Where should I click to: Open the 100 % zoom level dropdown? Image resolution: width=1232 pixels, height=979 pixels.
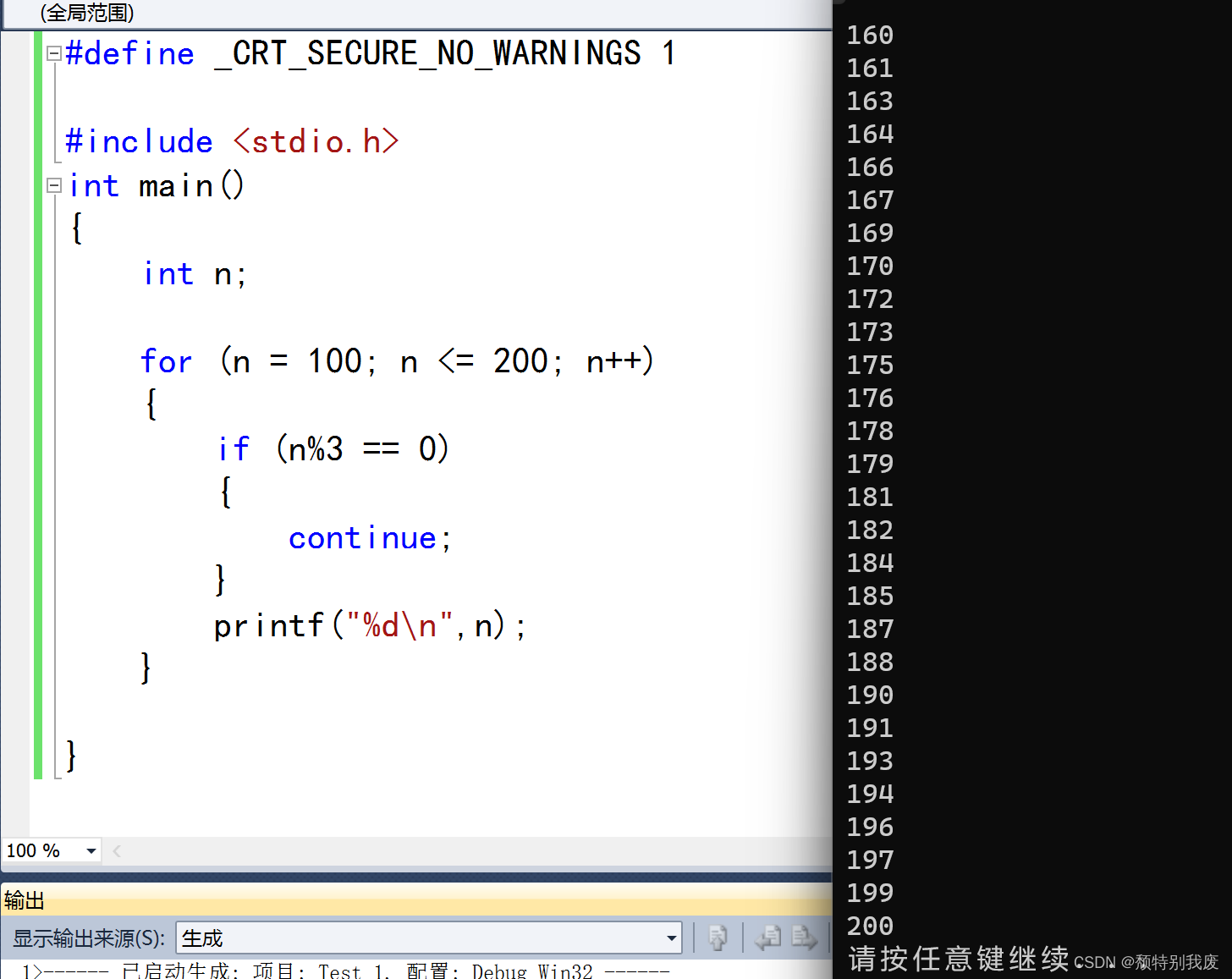(91, 850)
